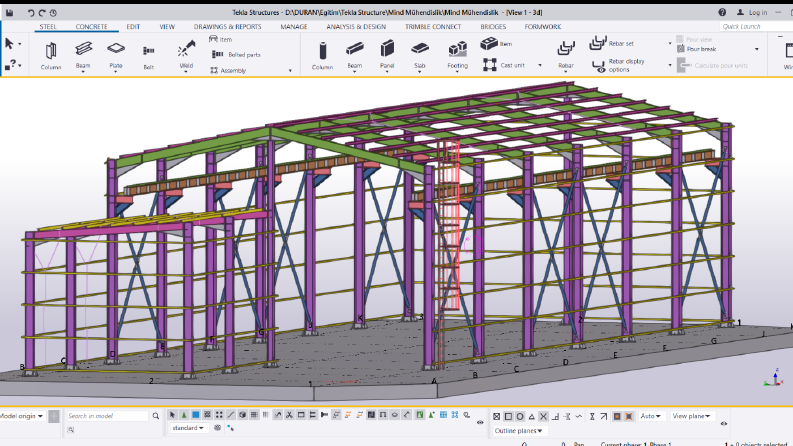Viewport: 793px width, 446px height.
Task: Select the concrete Panel tool
Action: point(387,54)
